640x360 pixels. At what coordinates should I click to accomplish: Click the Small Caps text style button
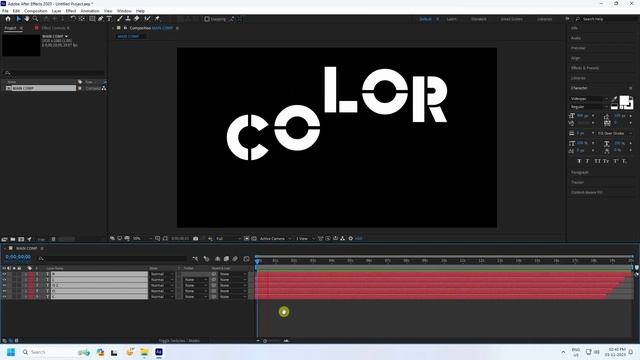tap(606, 161)
